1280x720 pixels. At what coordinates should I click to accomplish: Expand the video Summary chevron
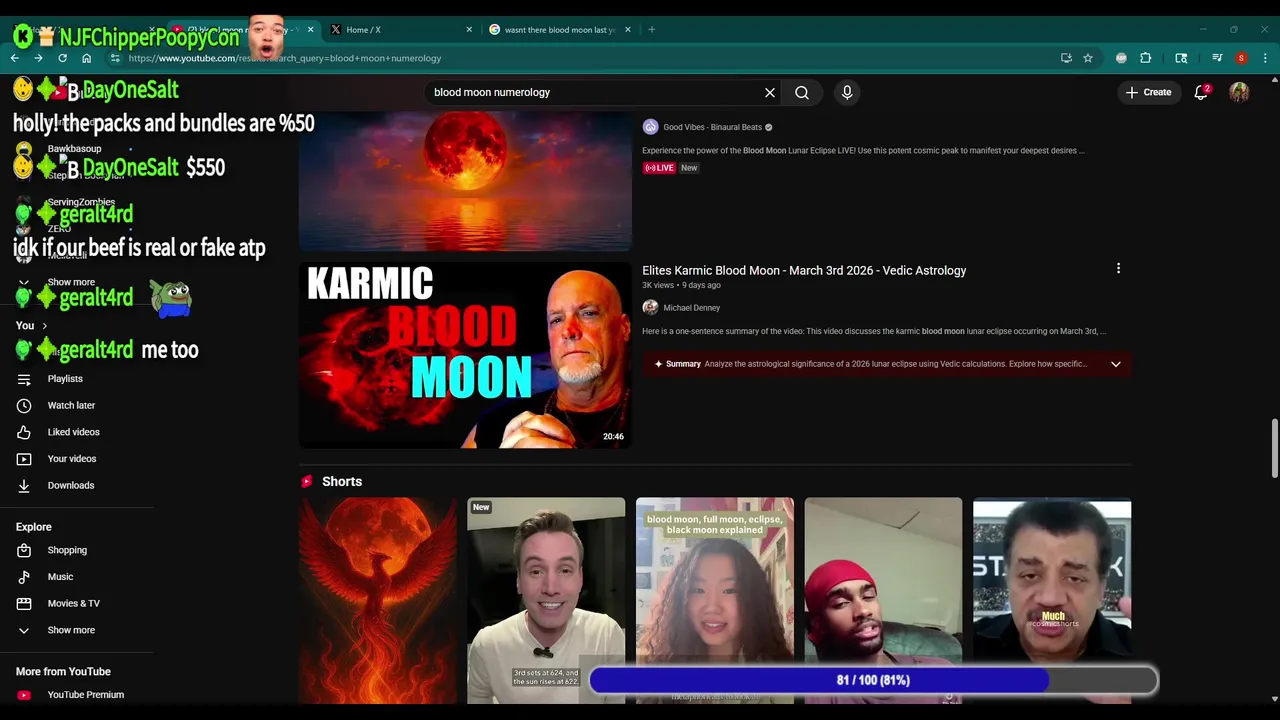pyautogui.click(x=1115, y=364)
